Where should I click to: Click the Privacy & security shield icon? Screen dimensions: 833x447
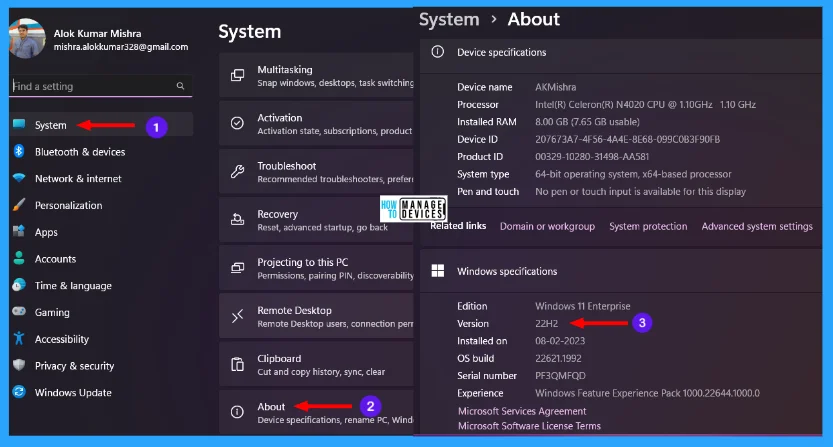coord(19,365)
